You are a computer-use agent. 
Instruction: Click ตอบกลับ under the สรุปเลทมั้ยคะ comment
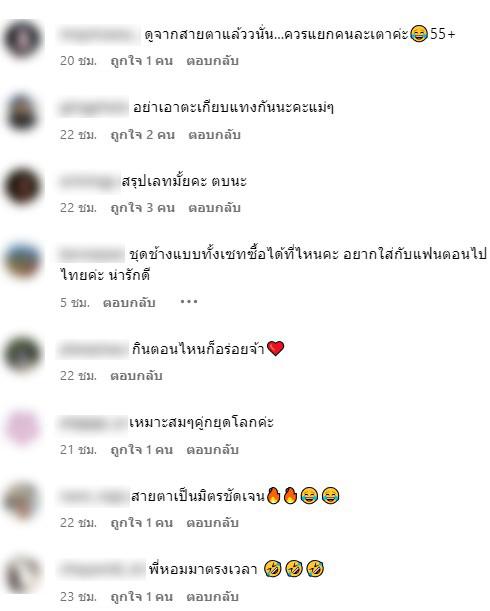click(214, 208)
